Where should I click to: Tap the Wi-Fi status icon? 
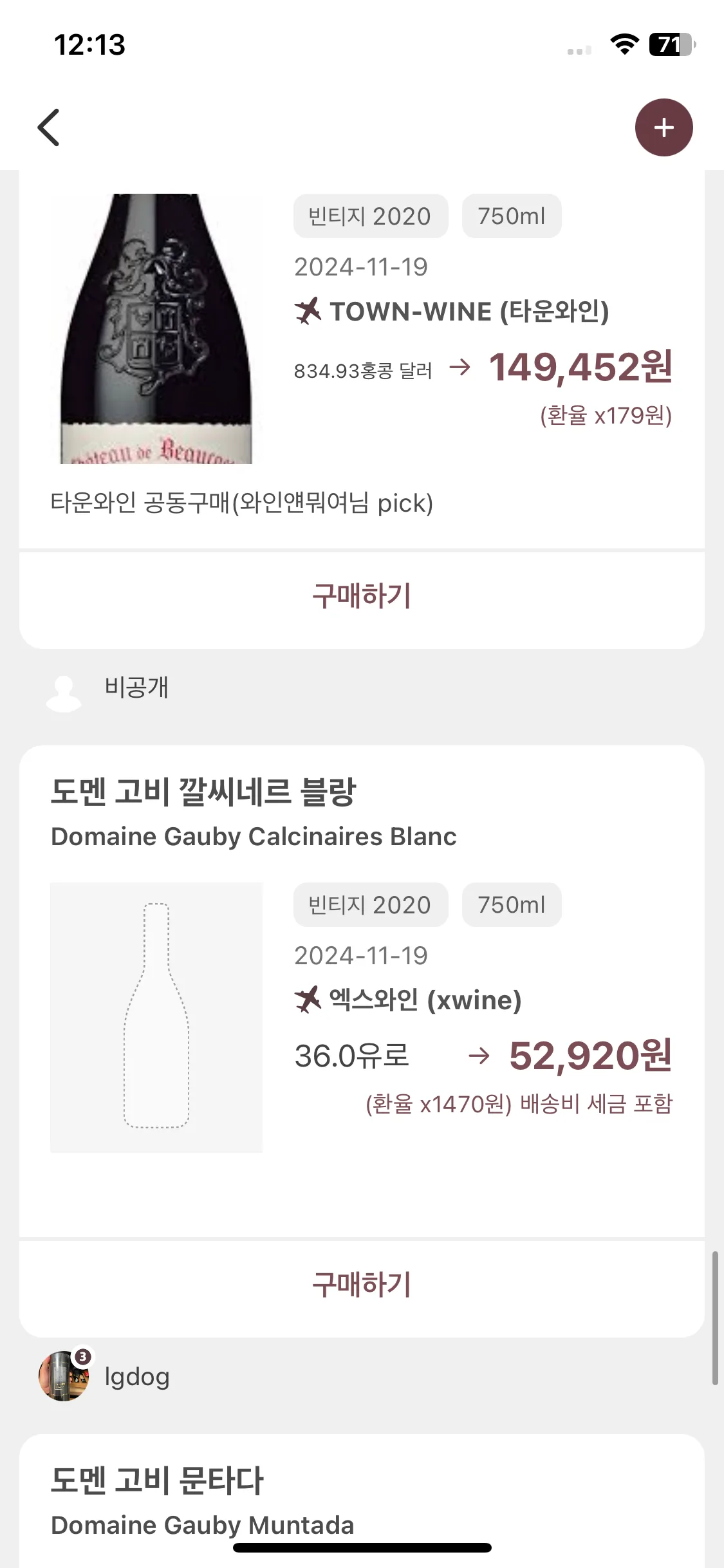pos(624,44)
